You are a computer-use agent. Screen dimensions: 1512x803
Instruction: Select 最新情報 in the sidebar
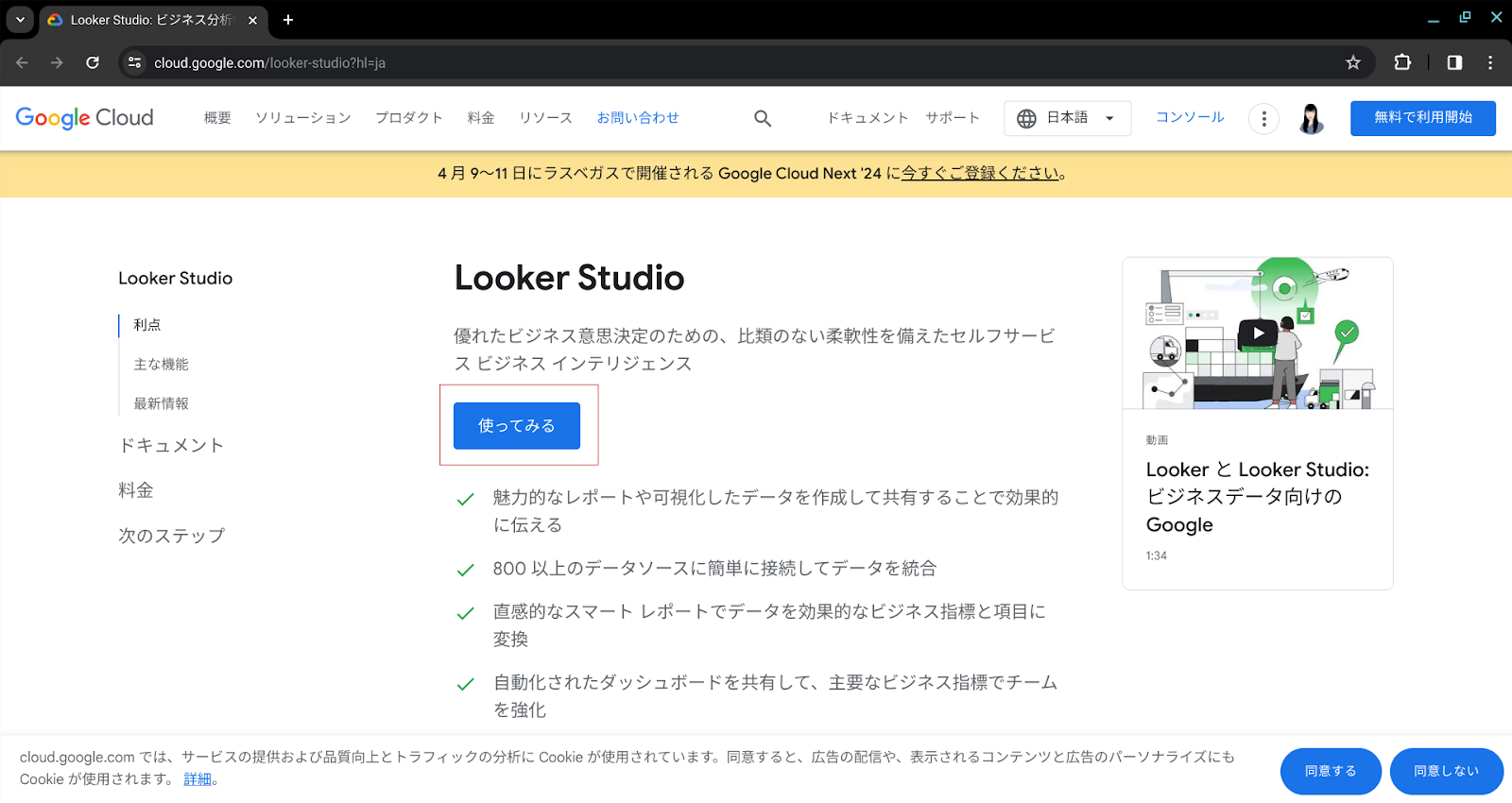161,404
